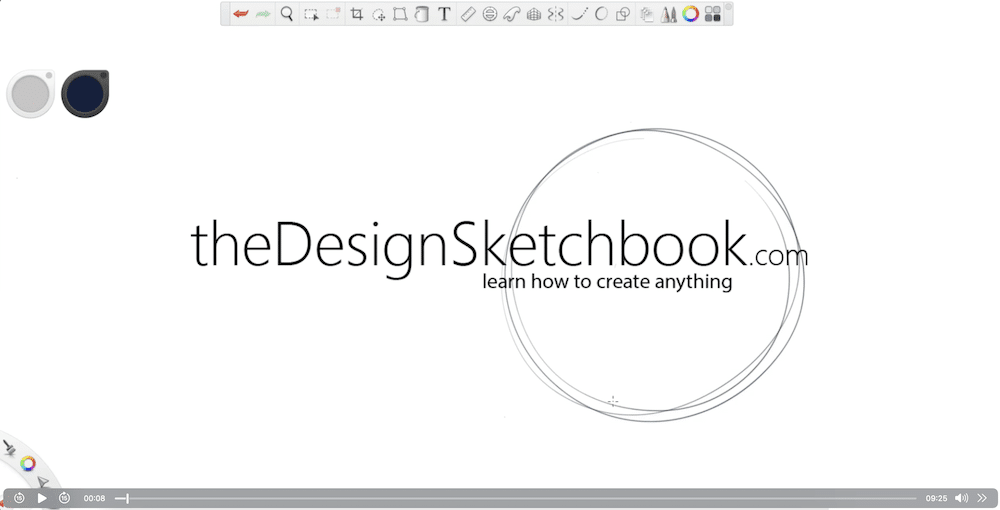Skip forward 15 seconds in the video

click(x=64, y=498)
